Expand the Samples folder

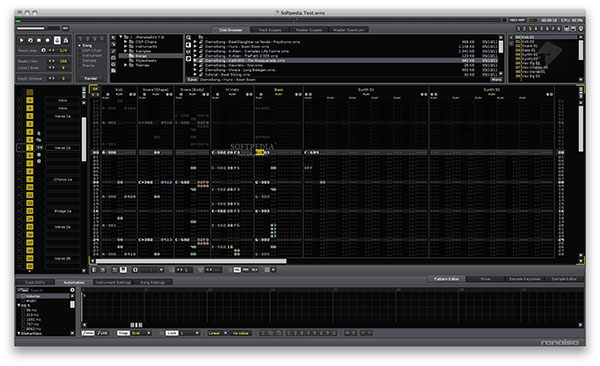point(126,51)
